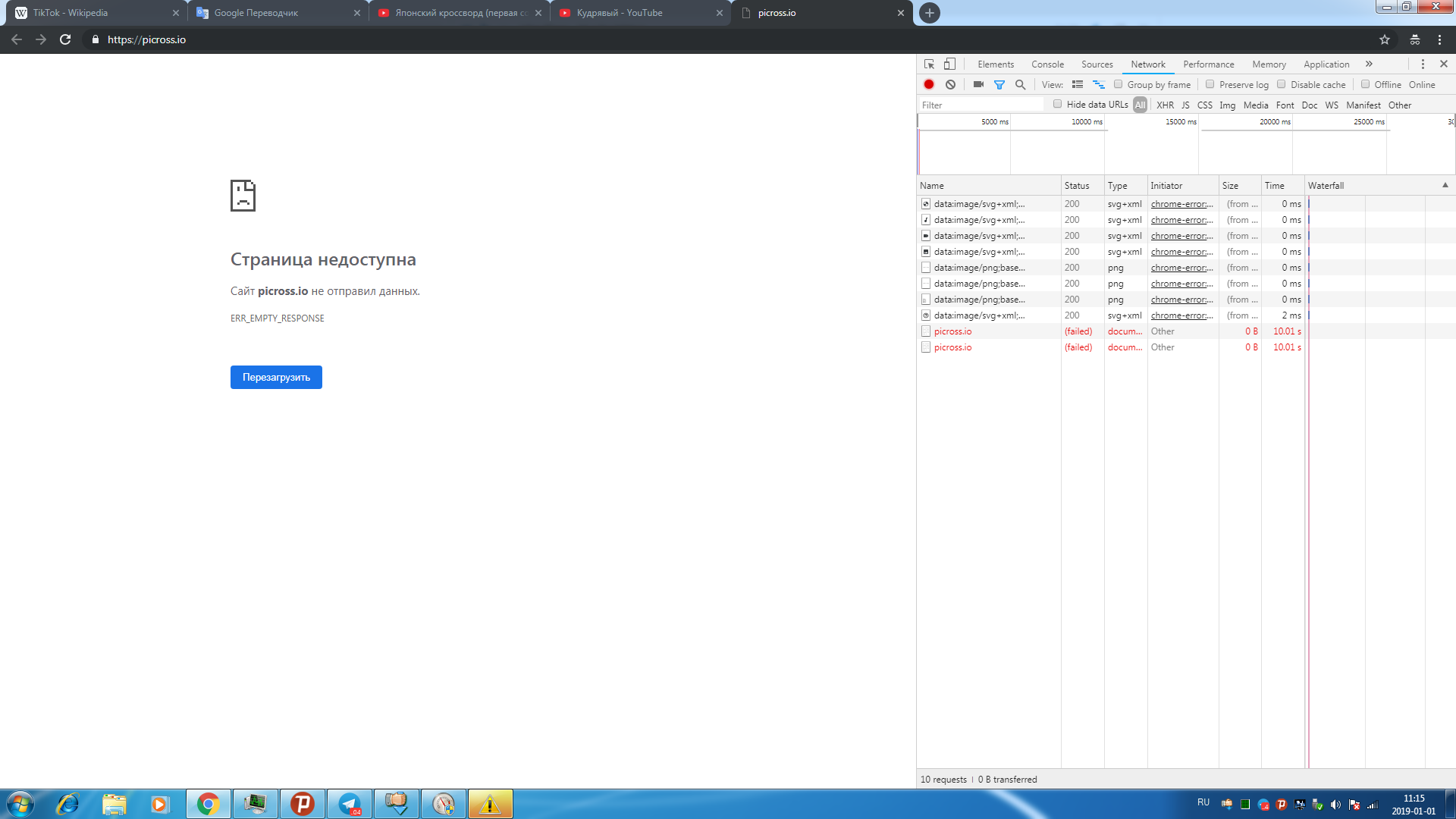
Task: Click the Filter text input field
Action: (982, 105)
